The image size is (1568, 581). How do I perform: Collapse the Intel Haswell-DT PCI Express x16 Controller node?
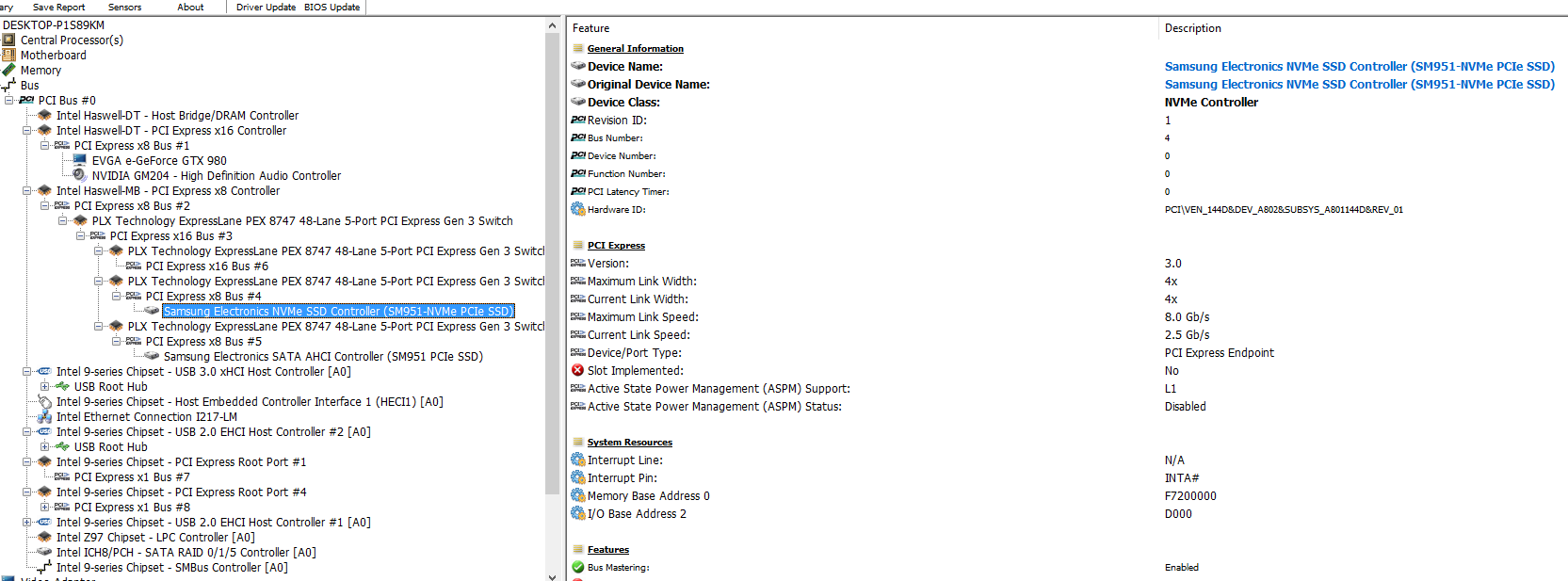click(27, 131)
